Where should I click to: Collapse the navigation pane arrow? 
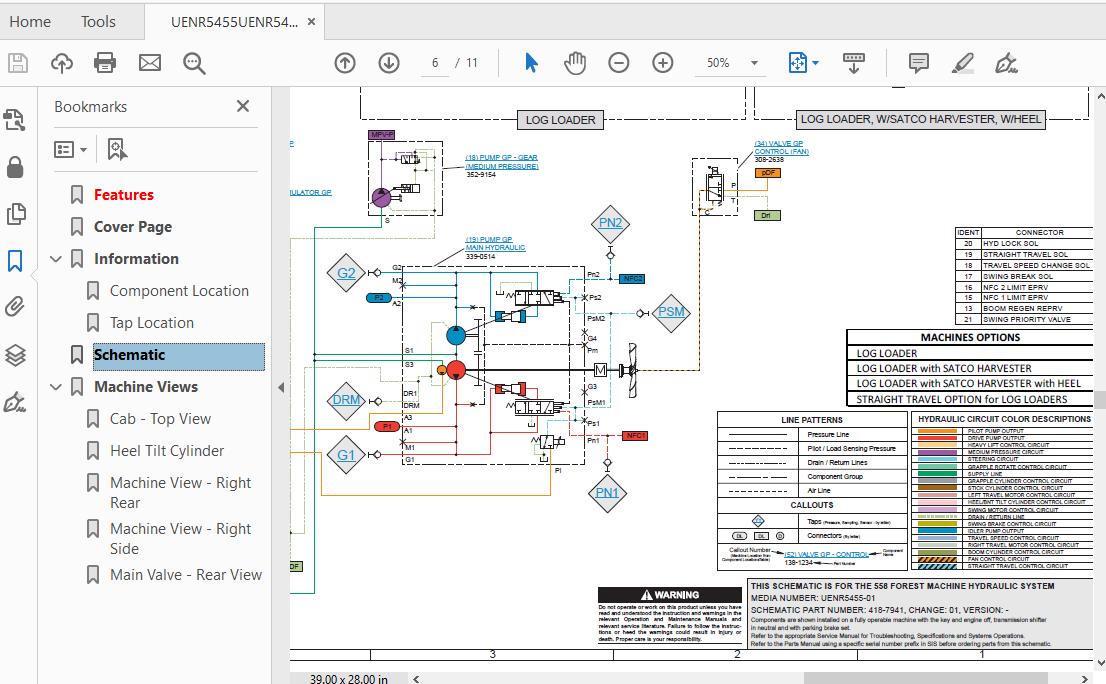pyautogui.click(x=281, y=387)
